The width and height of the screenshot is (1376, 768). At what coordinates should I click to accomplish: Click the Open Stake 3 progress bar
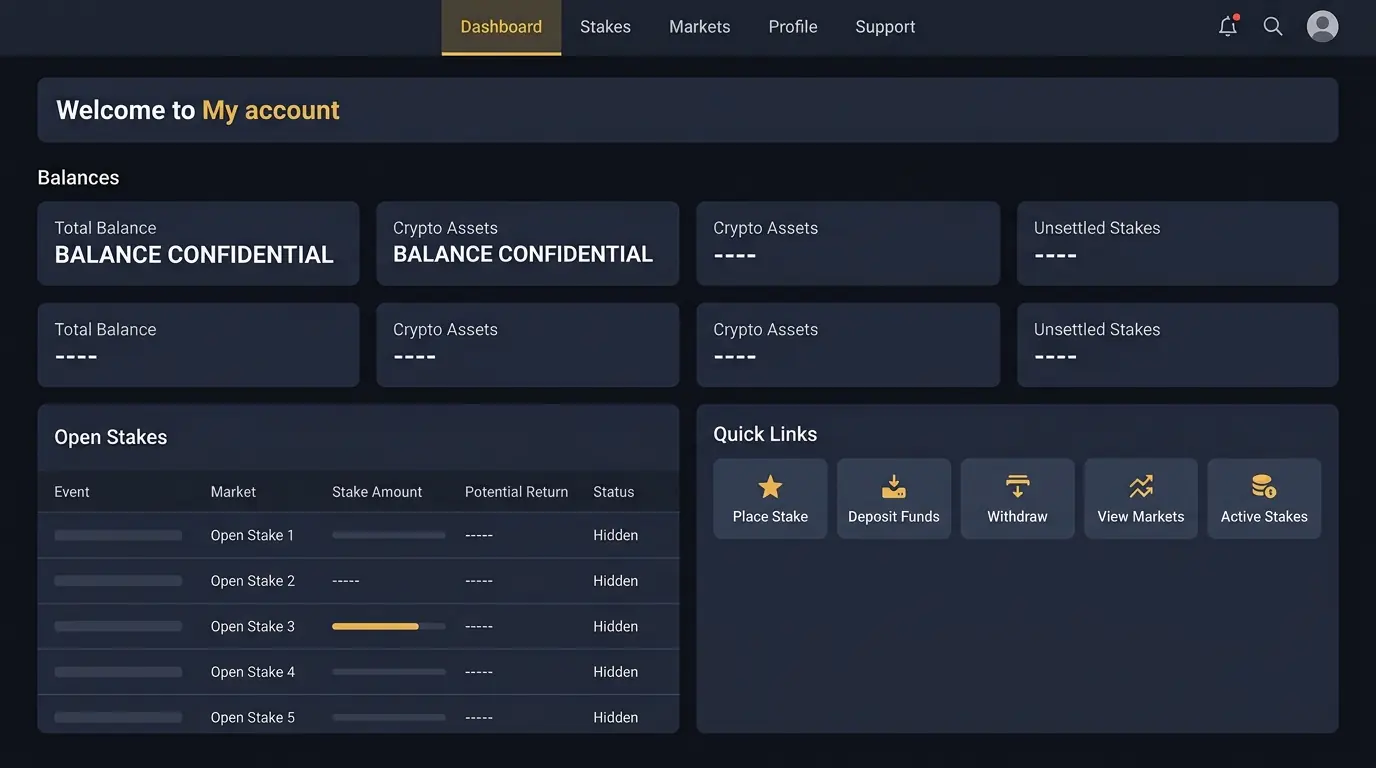point(388,626)
